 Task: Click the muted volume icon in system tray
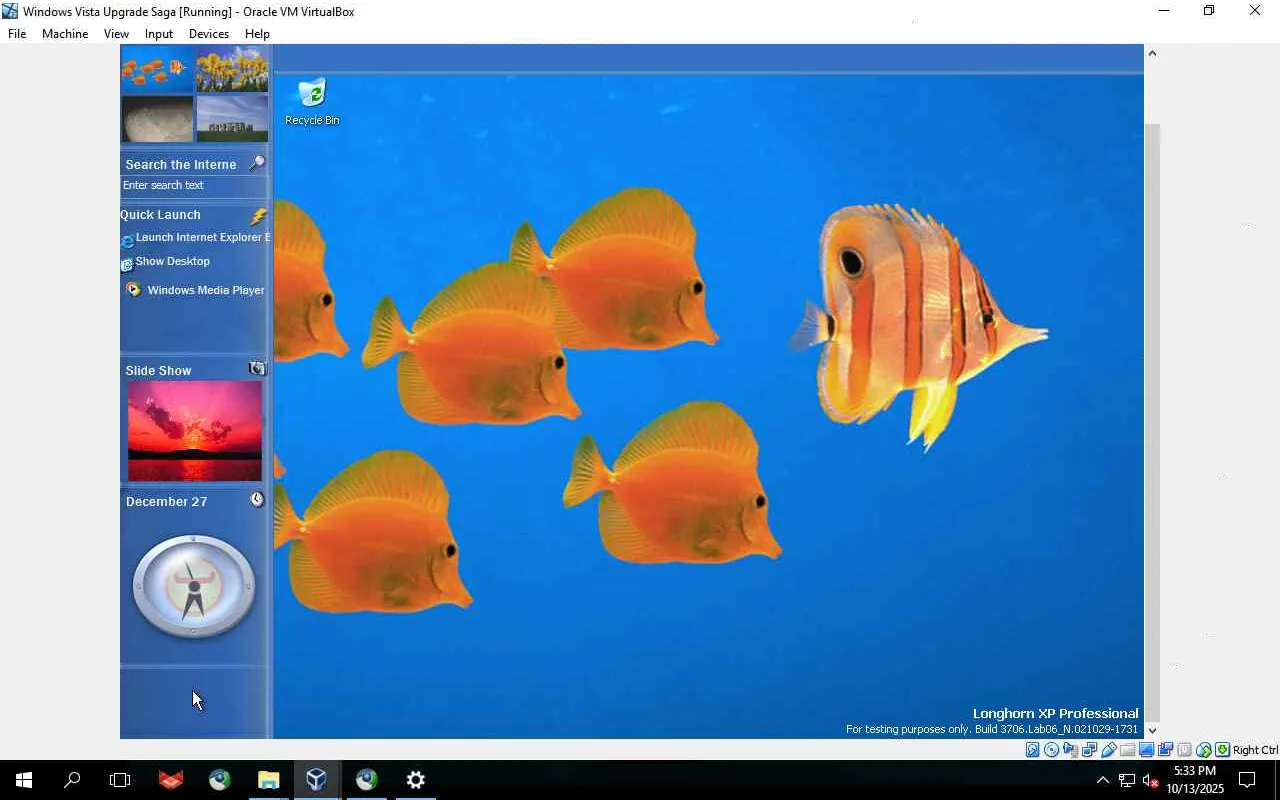tap(1150, 780)
